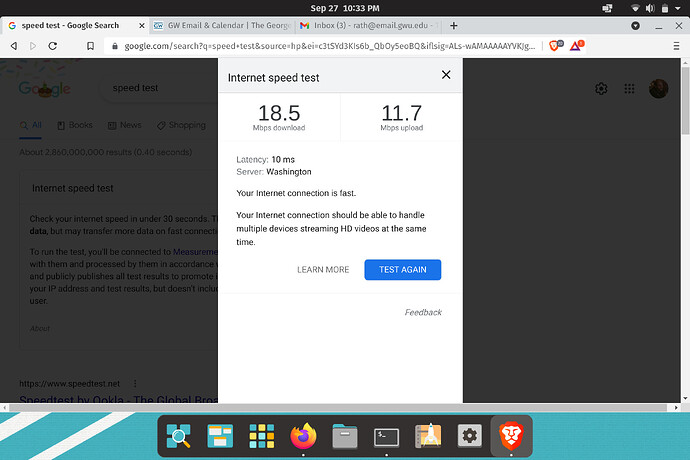Click the Google logo
Image resolution: width=690 pixels, height=460 pixels.
pos(44,89)
